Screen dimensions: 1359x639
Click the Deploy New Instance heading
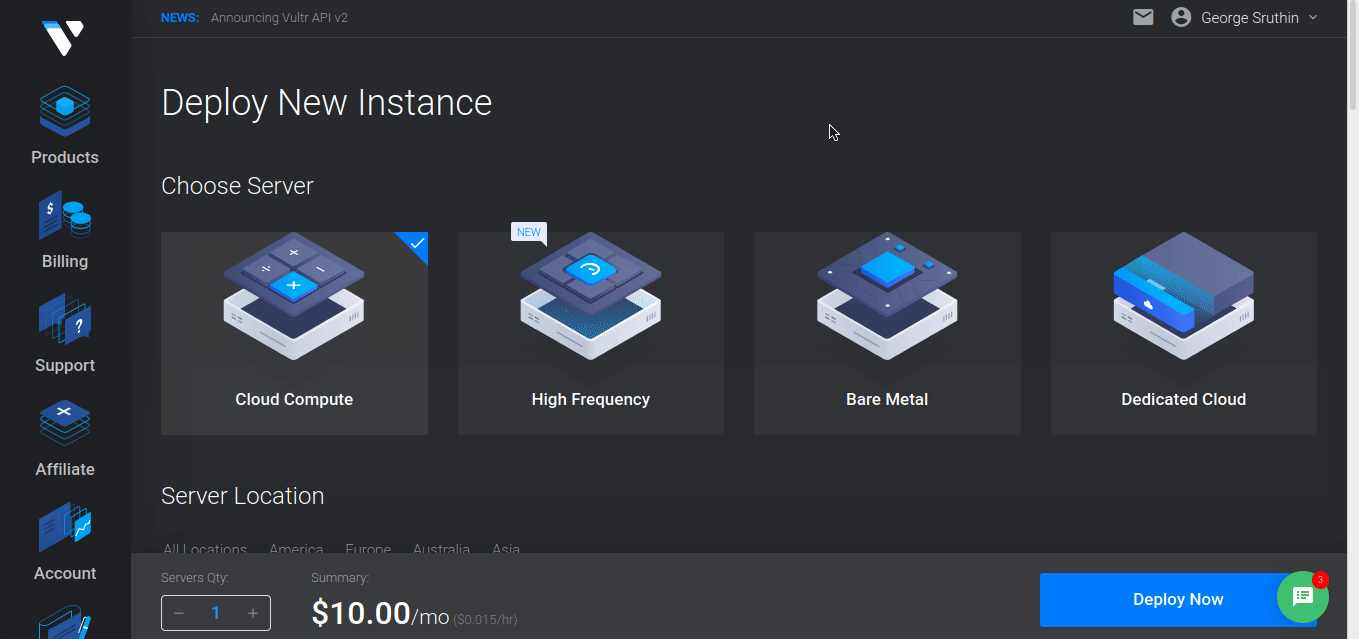(327, 103)
